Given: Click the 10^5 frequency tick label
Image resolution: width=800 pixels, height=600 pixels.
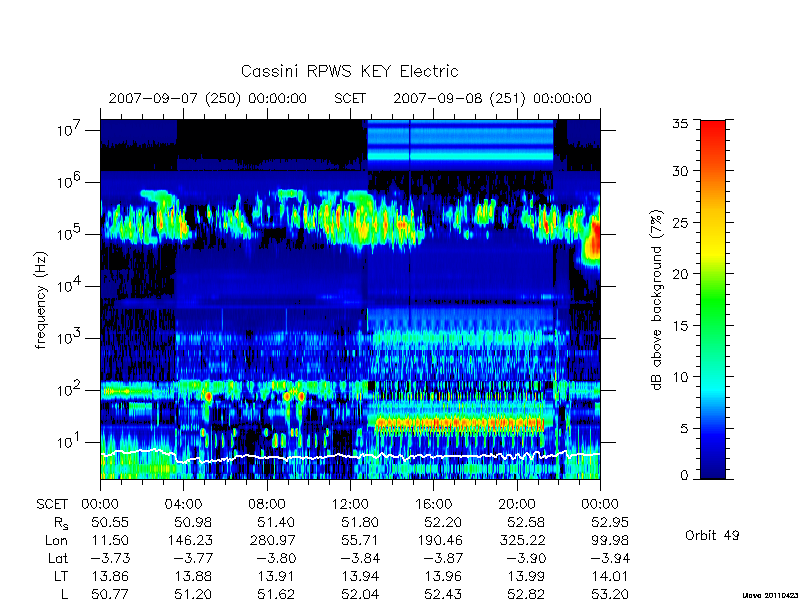Looking at the screenshot, I should point(70,233).
